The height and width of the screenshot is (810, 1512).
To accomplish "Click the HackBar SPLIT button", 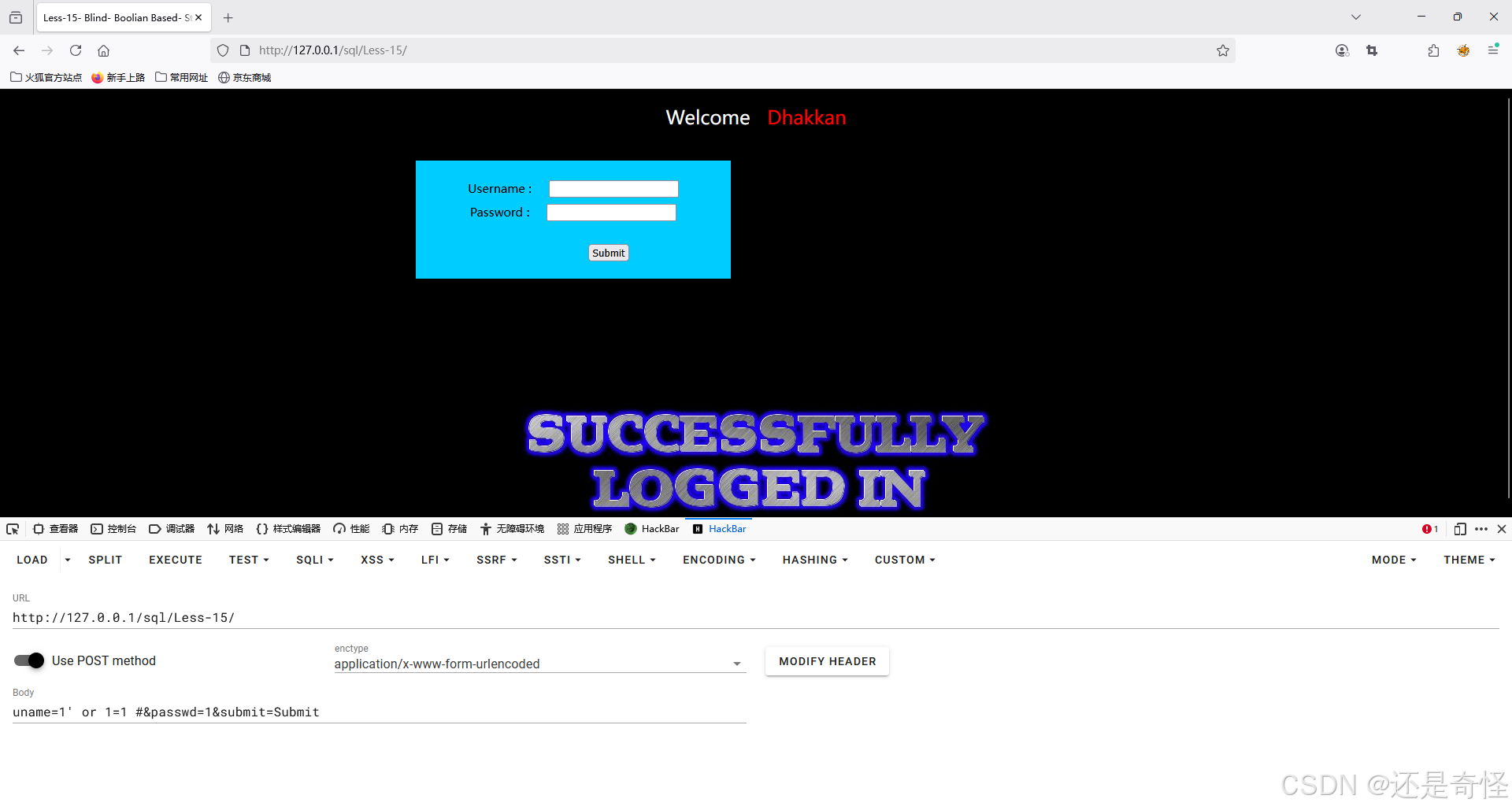I will 106,560.
